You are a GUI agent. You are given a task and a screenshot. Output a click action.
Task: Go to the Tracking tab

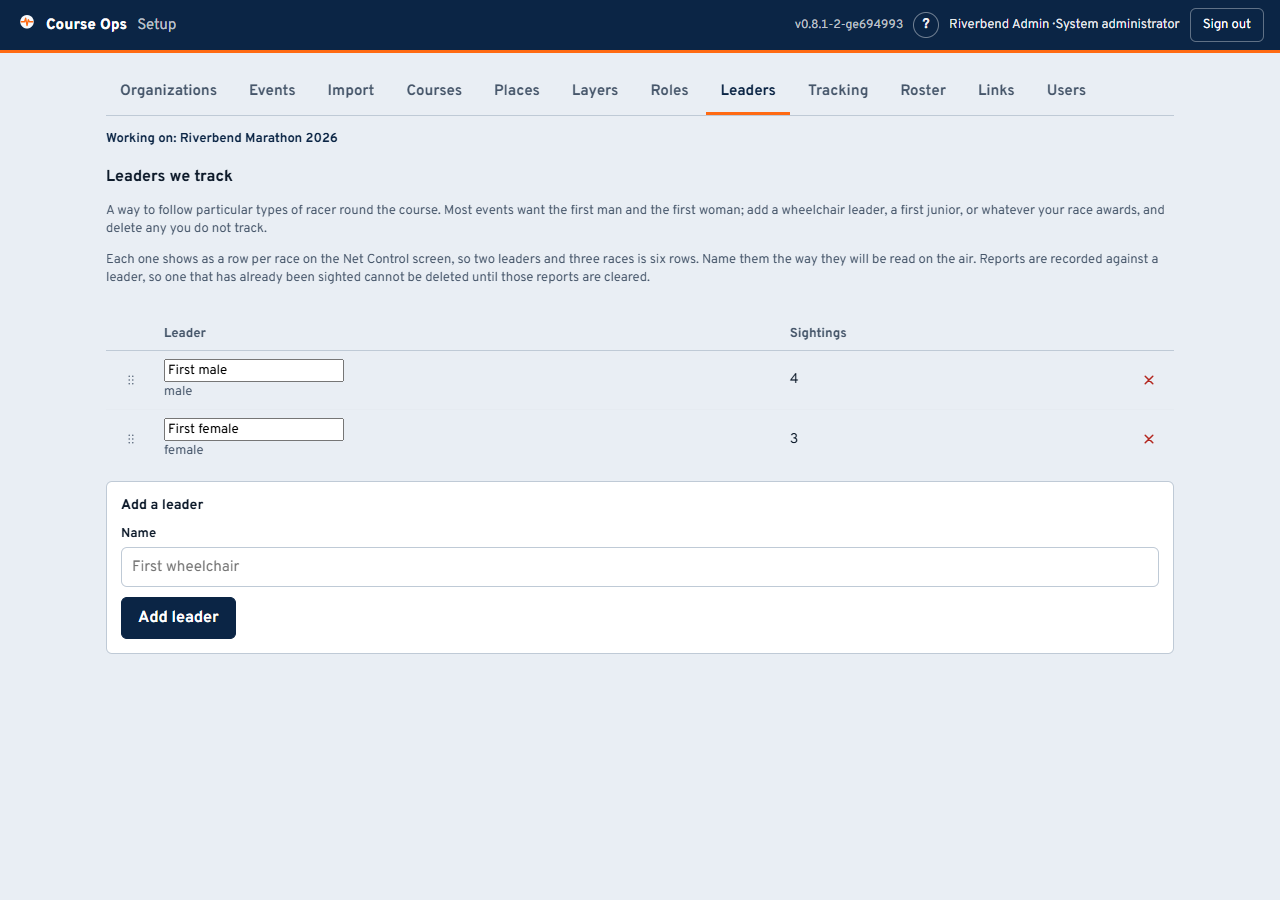[838, 90]
